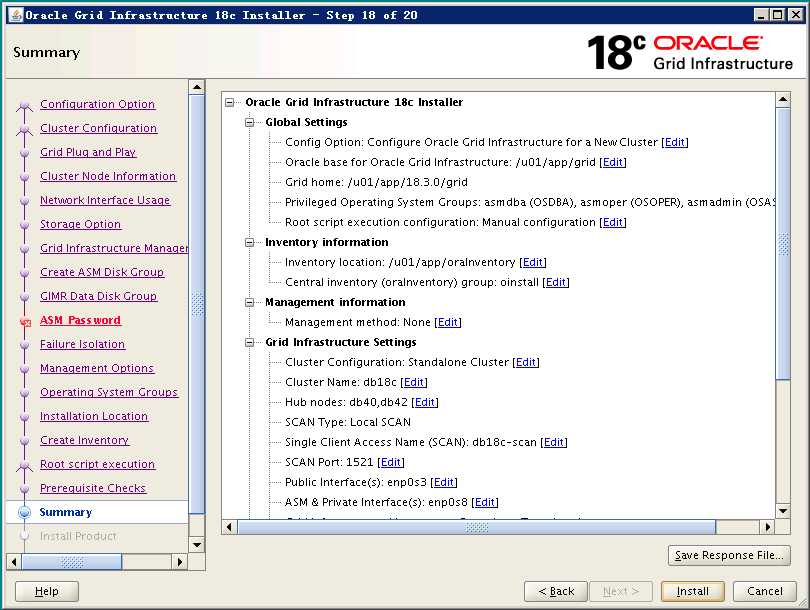Collapse the Grid Infrastructure Settings section
The width and height of the screenshot is (810, 610).
pyautogui.click(x=250, y=342)
